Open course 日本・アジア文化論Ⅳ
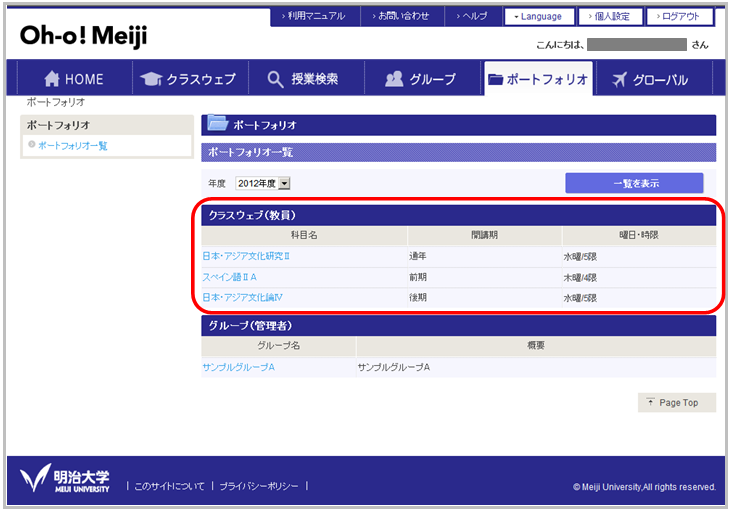 242,297
